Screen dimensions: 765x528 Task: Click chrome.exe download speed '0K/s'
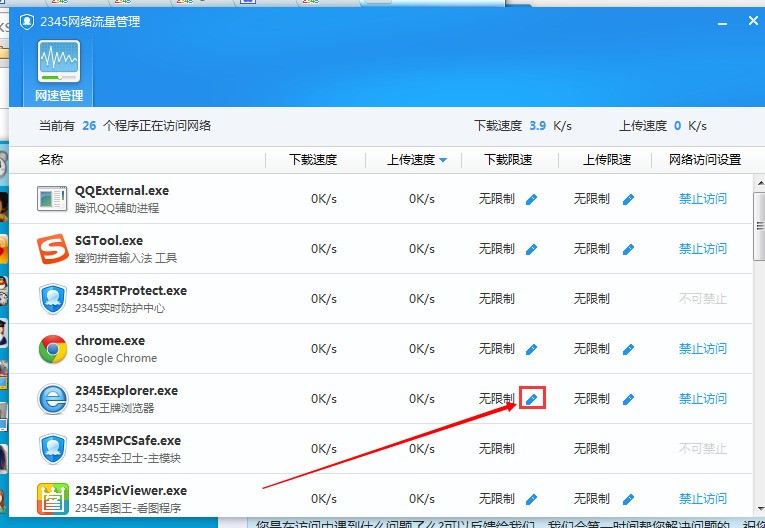click(x=324, y=349)
